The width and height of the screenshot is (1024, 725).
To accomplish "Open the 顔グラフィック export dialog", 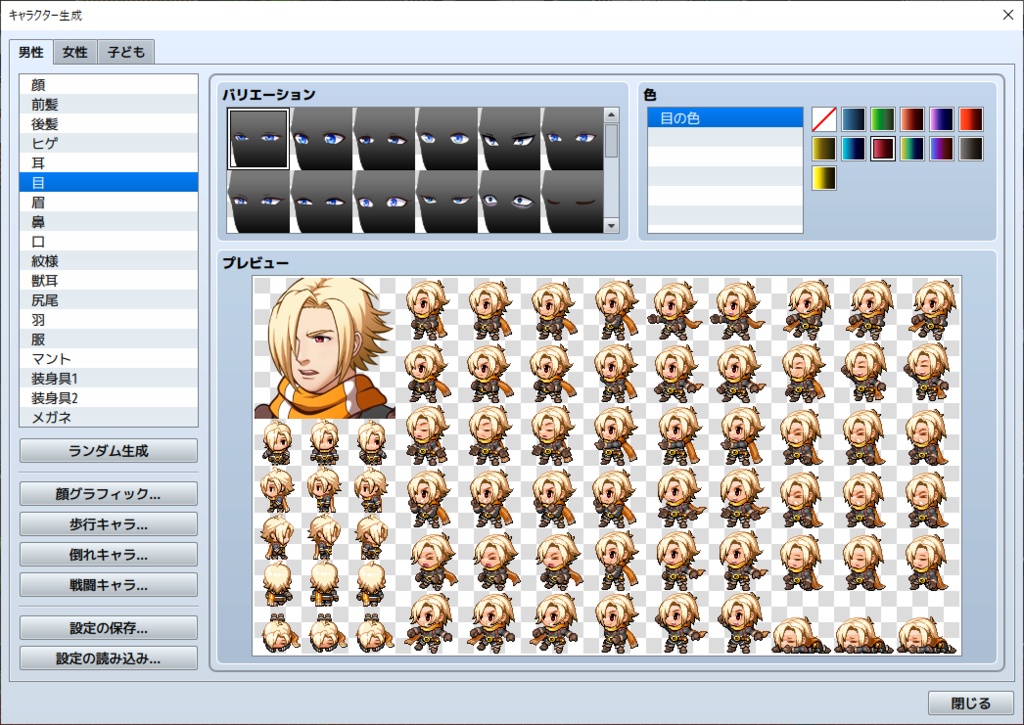I will 107,493.
